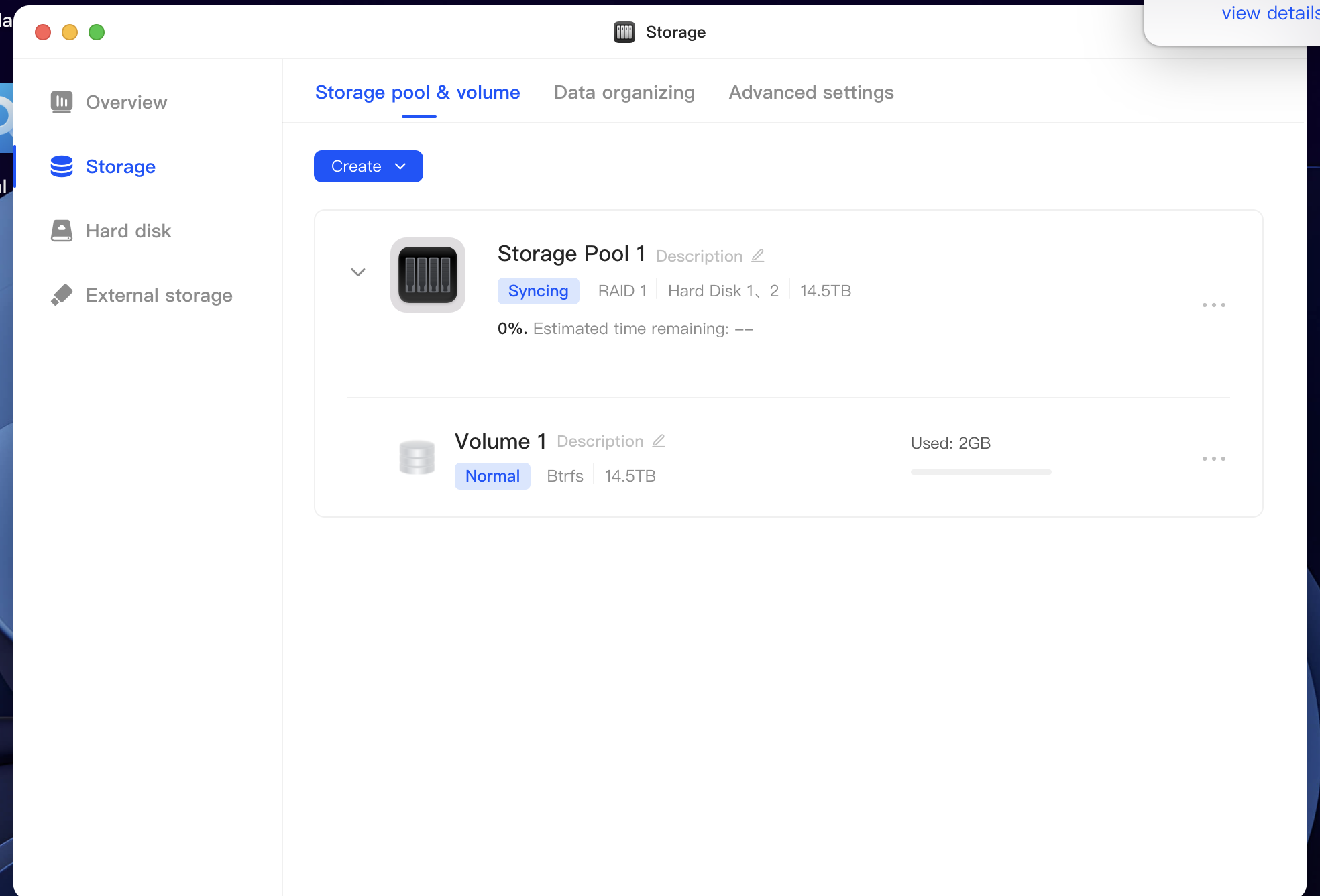Click the view details link

(x=1270, y=13)
